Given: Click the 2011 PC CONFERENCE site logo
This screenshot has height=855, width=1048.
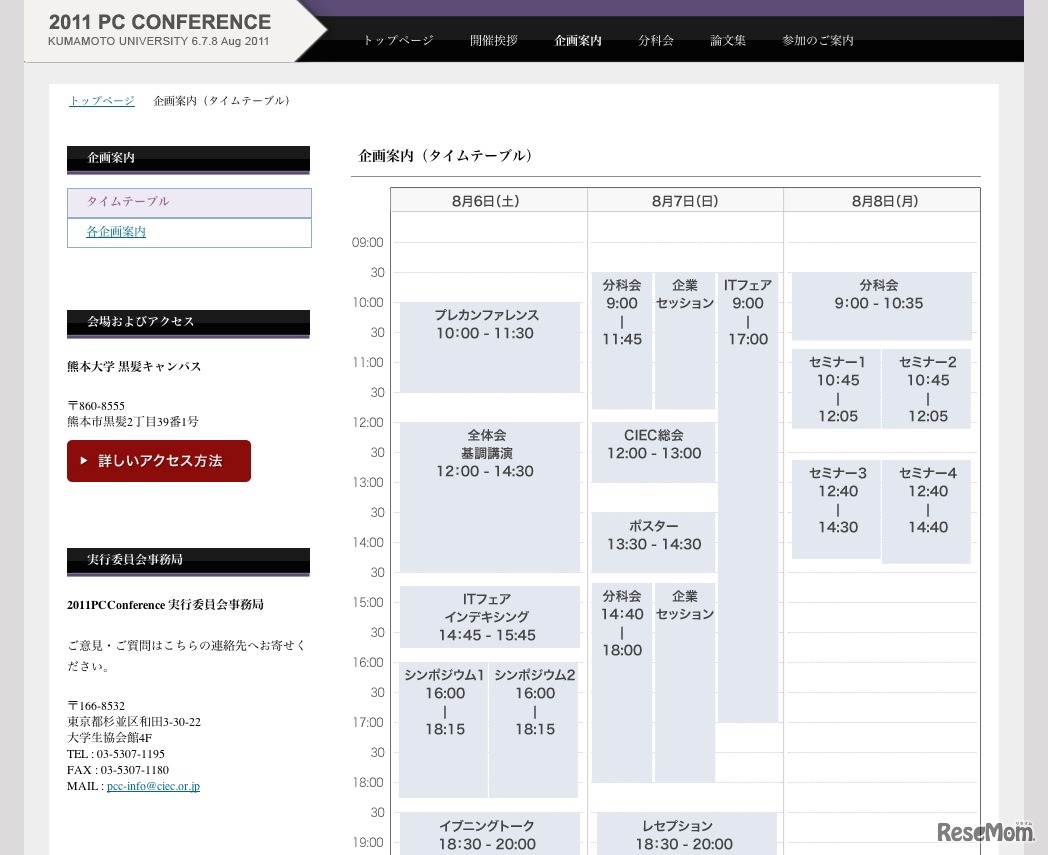Looking at the screenshot, I should click(x=160, y=30).
